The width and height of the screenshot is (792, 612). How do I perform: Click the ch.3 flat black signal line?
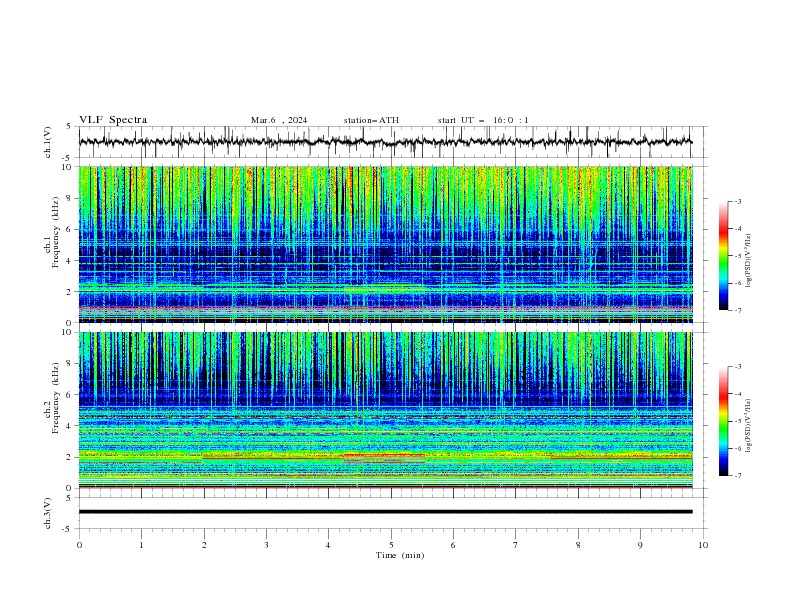click(385, 512)
